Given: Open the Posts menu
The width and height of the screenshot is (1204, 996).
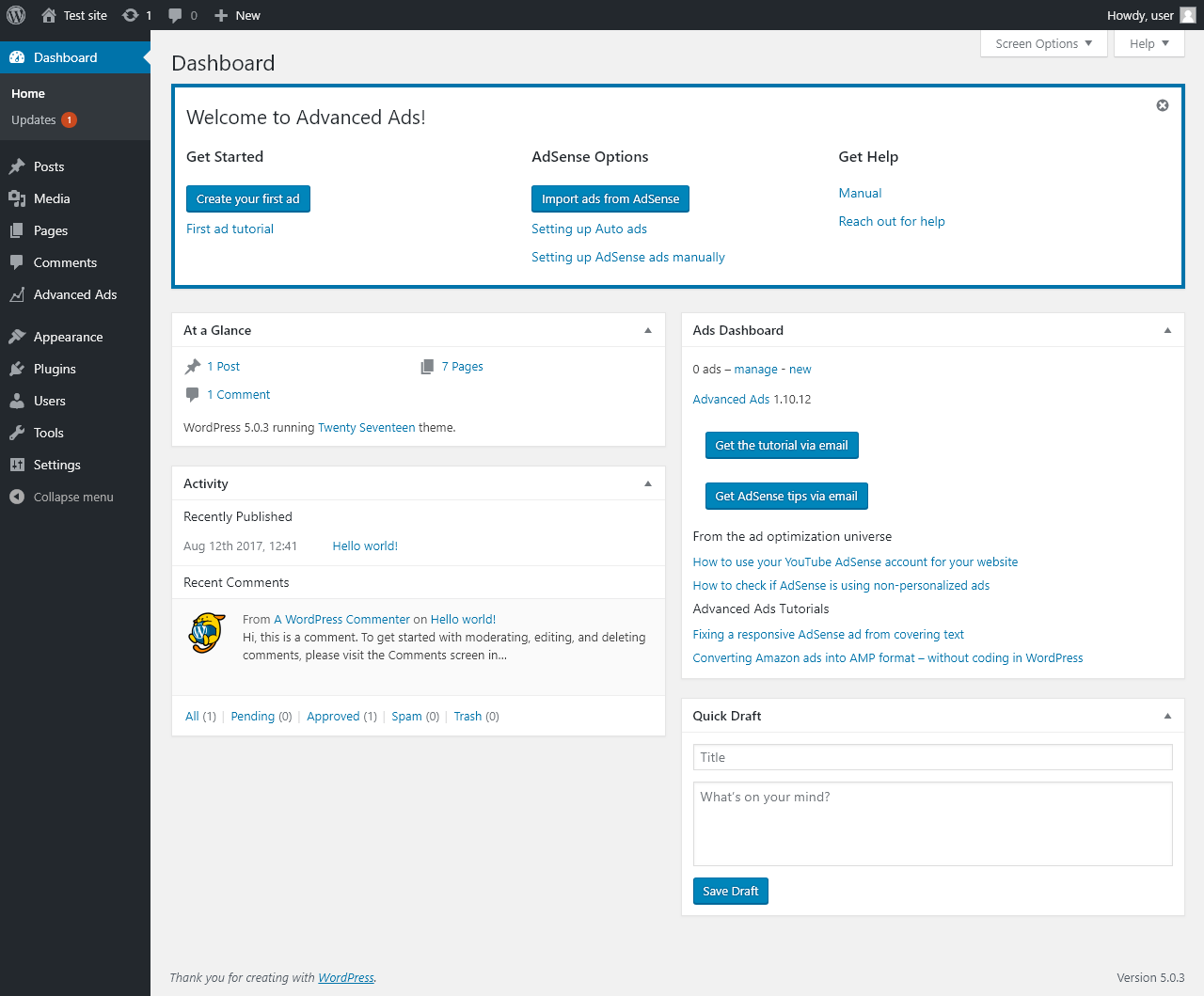Looking at the screenshot, I should click(75, 166).
